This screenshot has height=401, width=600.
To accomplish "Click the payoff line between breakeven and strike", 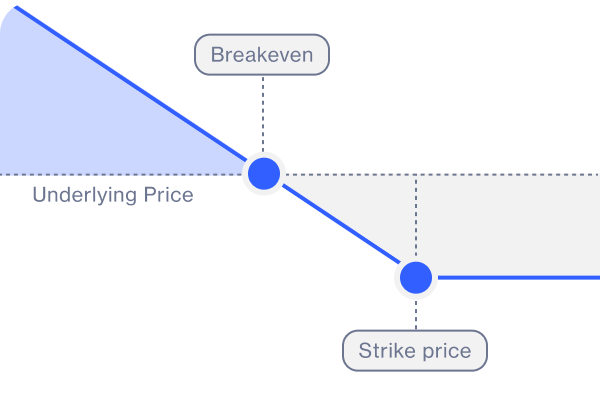I will pyautogui.click(x=341, y=225).
